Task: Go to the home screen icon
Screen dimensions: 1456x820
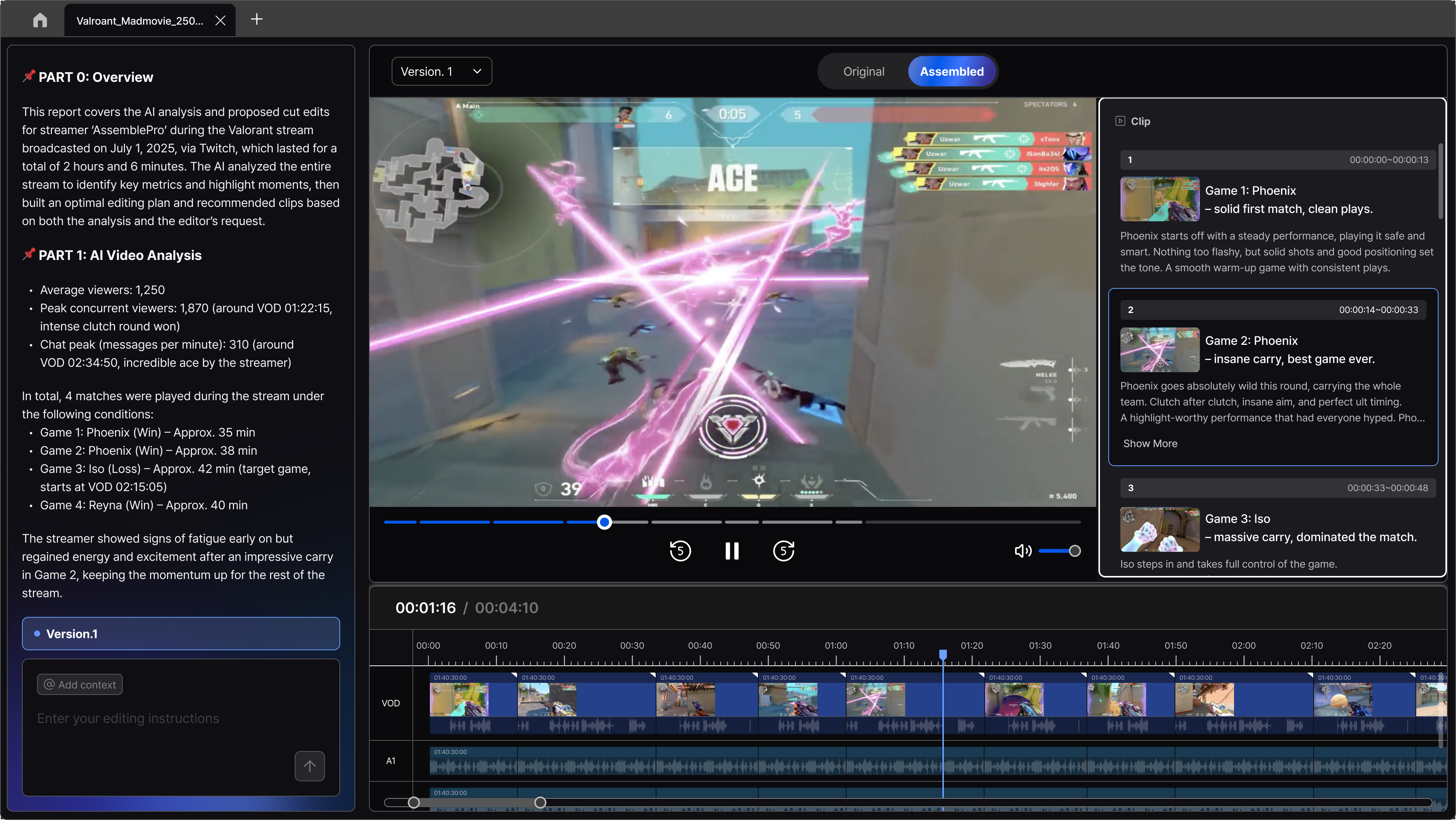Action: [x=39, y=20]
